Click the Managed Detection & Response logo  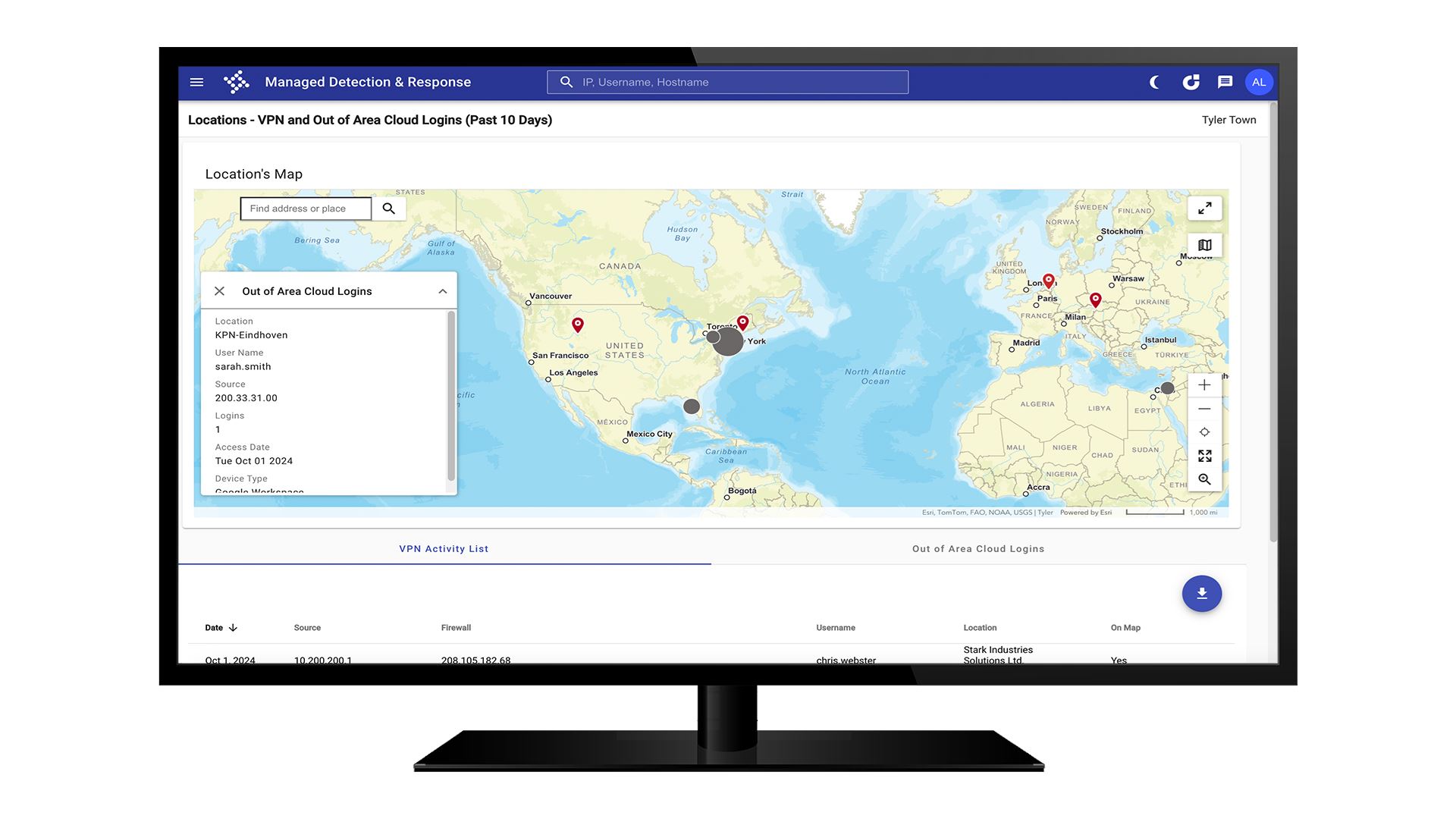(x=237, y=82)
